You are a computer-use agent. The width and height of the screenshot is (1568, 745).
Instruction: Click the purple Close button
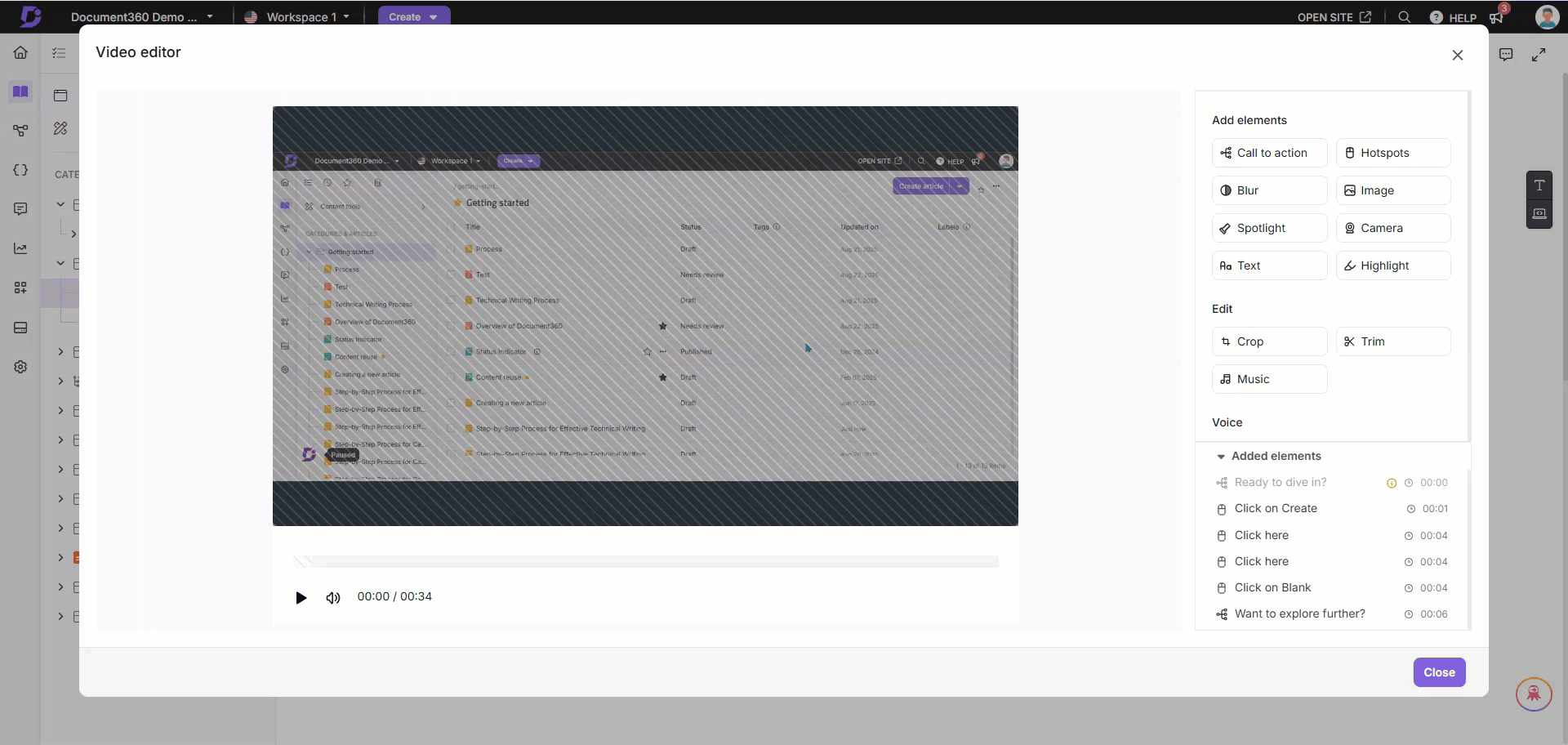coord(1439,672)
